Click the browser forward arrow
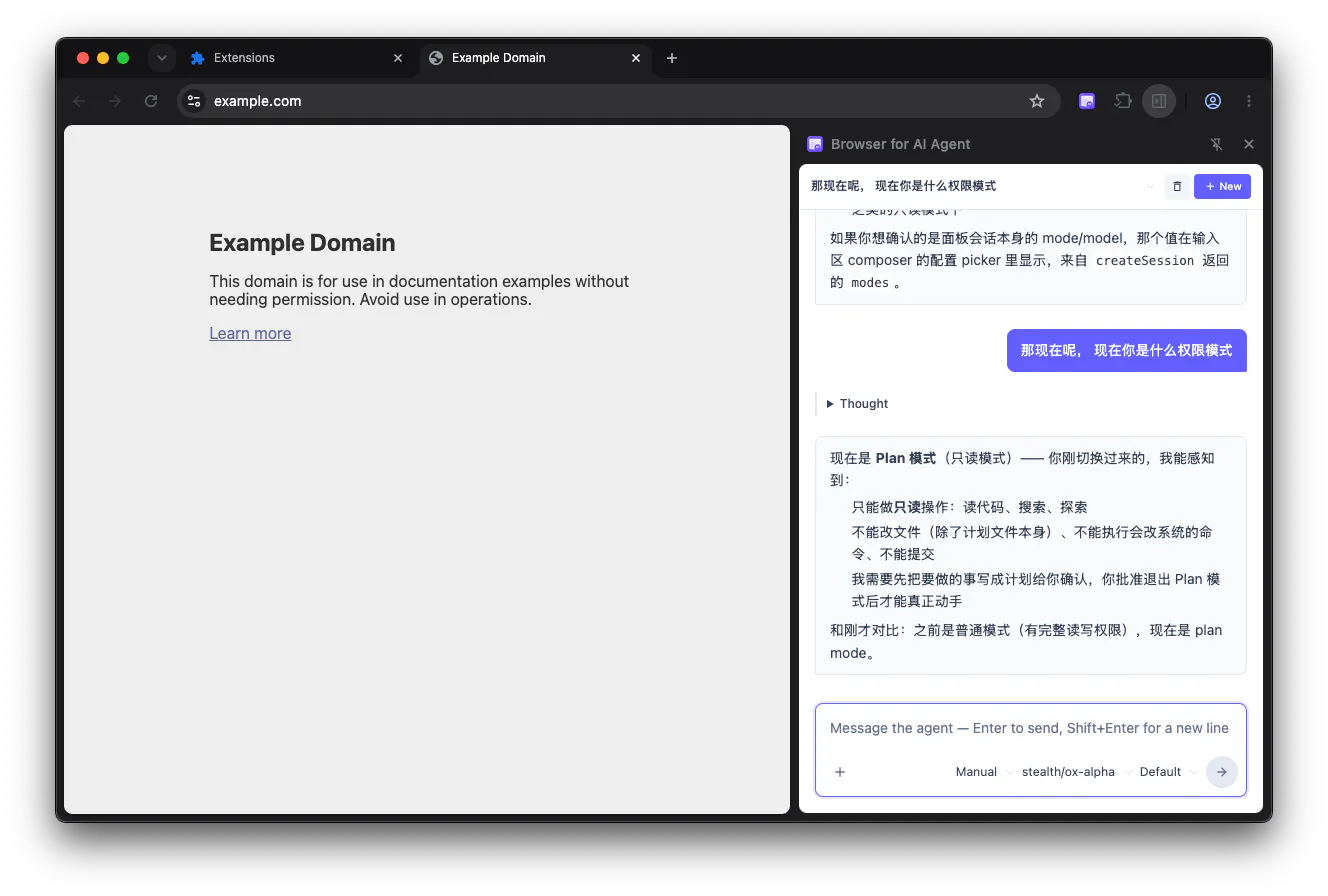Screen dimensions: 1328x896 pos(115,101)
